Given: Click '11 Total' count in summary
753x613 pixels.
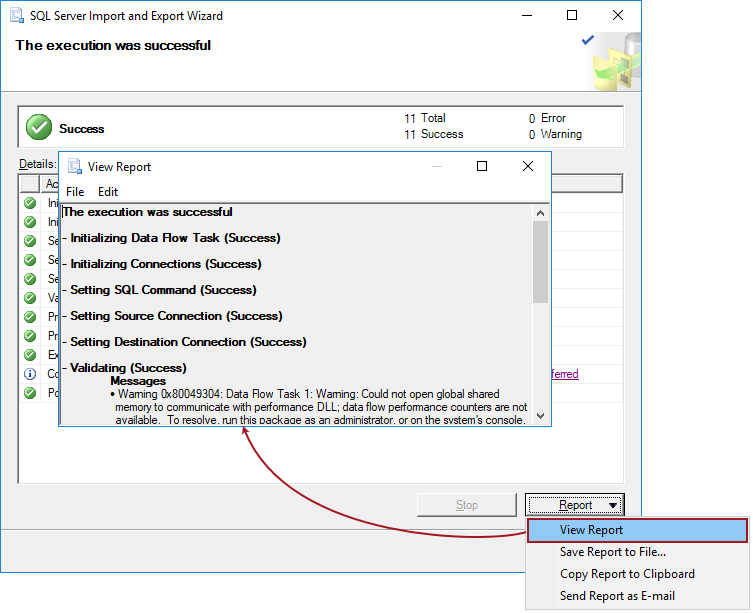Looking at the screenshot, I should 425,118.
